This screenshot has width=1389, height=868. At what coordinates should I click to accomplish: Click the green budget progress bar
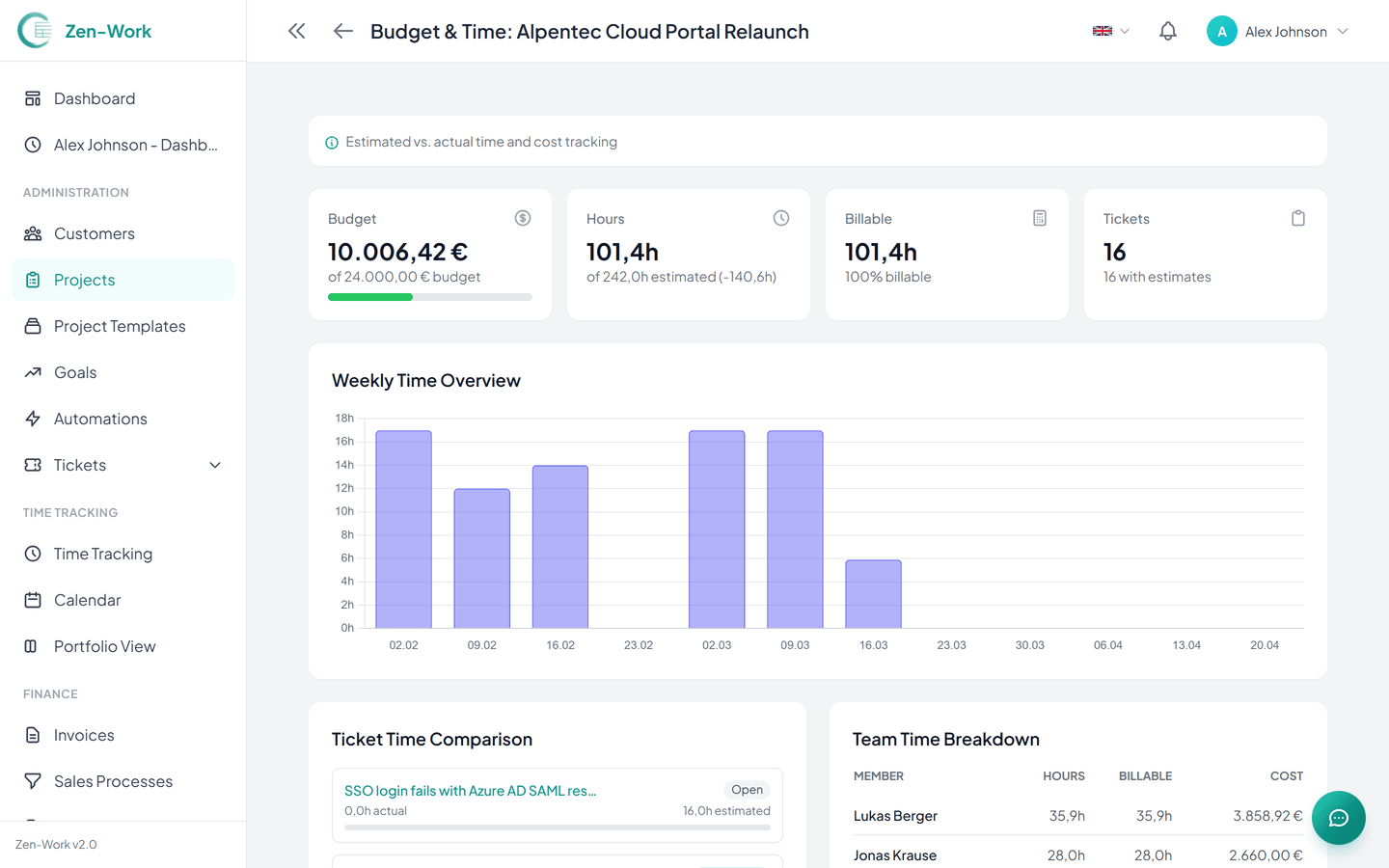tap(370, 297)
